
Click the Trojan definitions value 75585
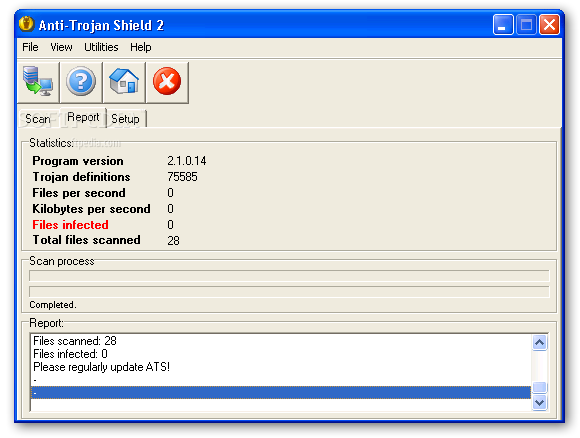[x=182, y=177]
